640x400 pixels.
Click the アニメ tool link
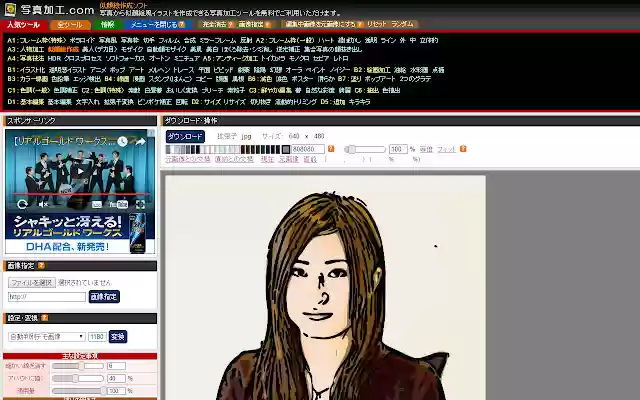coord(98,70)
